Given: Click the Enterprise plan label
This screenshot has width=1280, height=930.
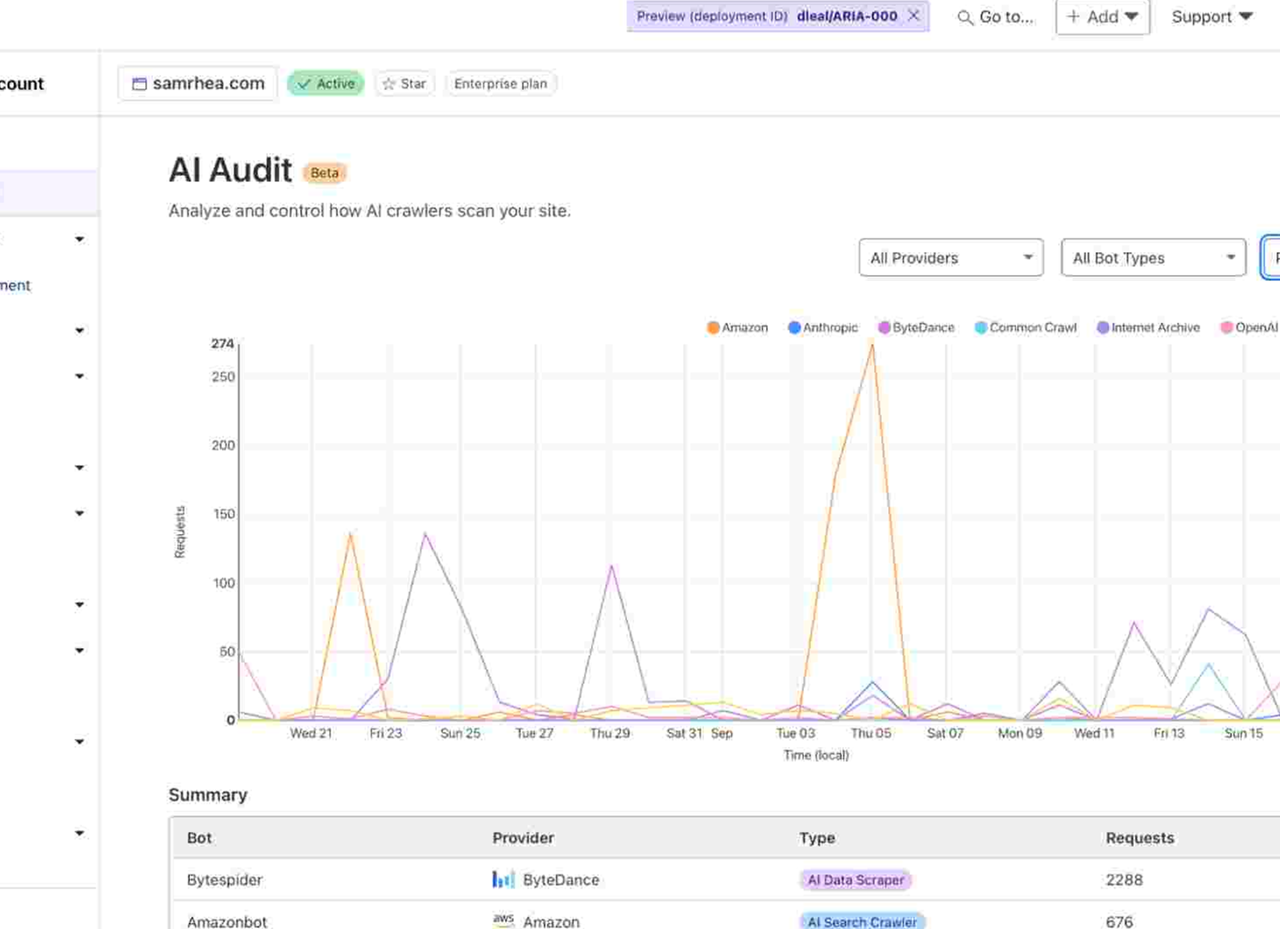Looking at the screenshot, I should point(500,84).
